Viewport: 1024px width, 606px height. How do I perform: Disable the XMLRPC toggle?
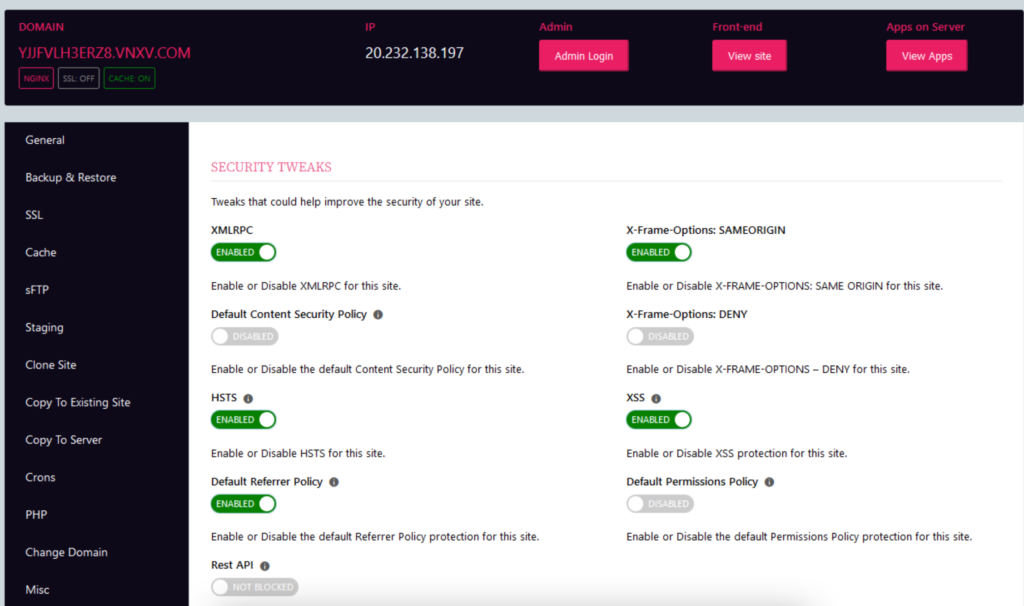243,252
